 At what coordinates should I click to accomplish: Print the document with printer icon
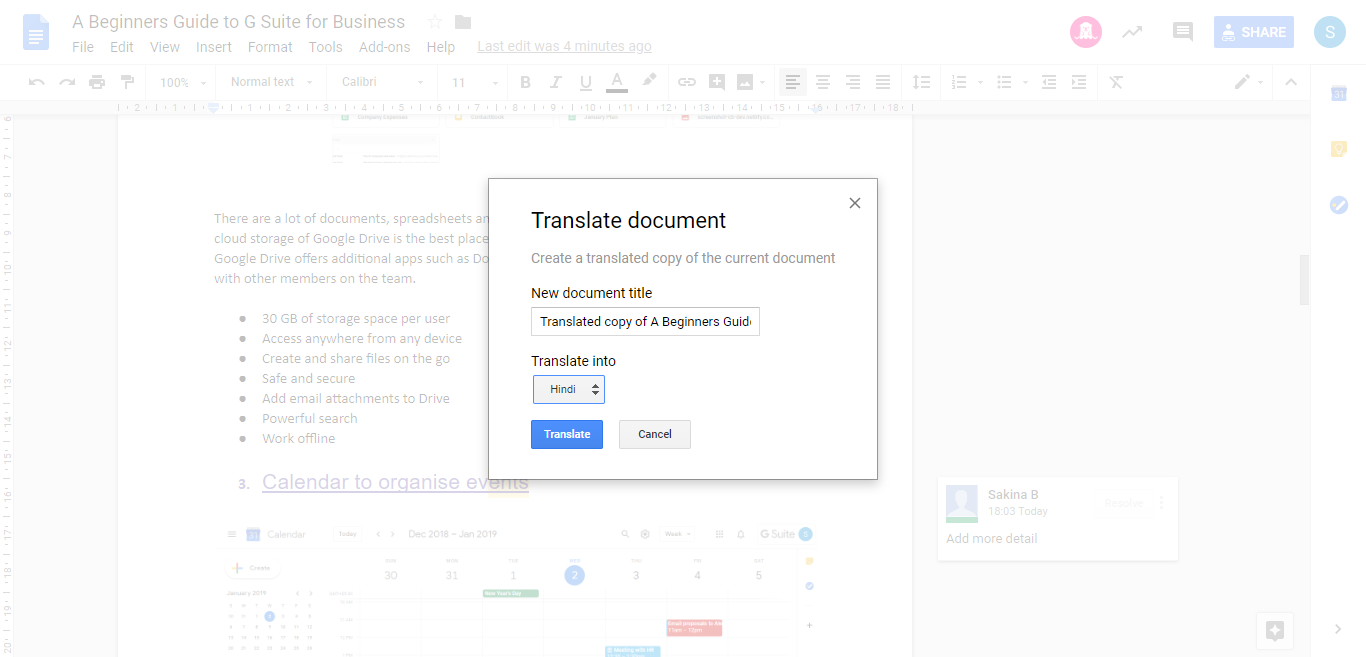coord(97,82)
